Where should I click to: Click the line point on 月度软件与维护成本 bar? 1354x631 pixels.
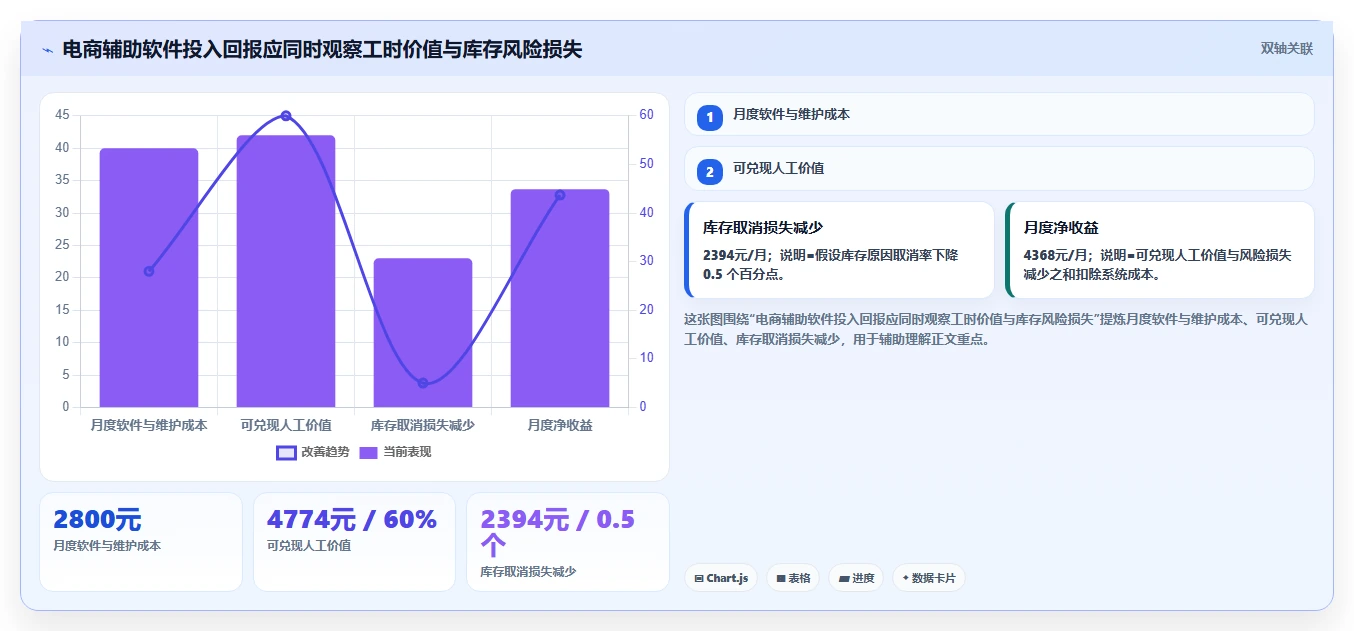[149, 271]
